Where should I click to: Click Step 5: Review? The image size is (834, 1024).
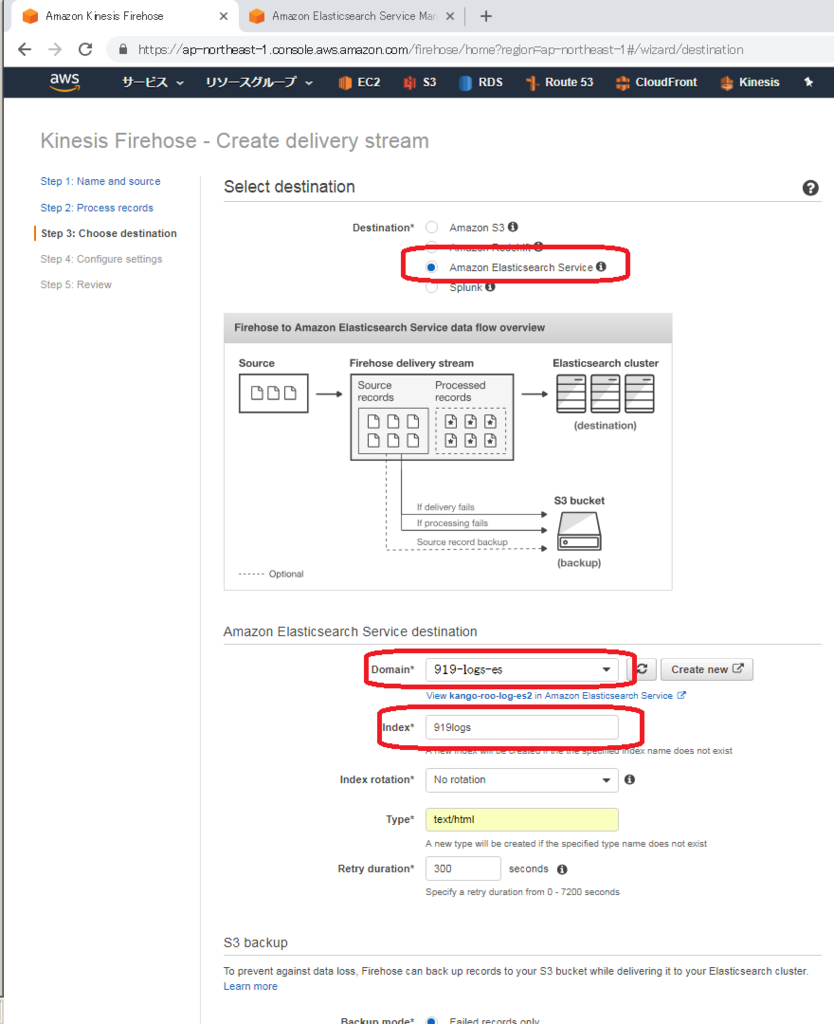pyautogui.click(x=76, y=285)
